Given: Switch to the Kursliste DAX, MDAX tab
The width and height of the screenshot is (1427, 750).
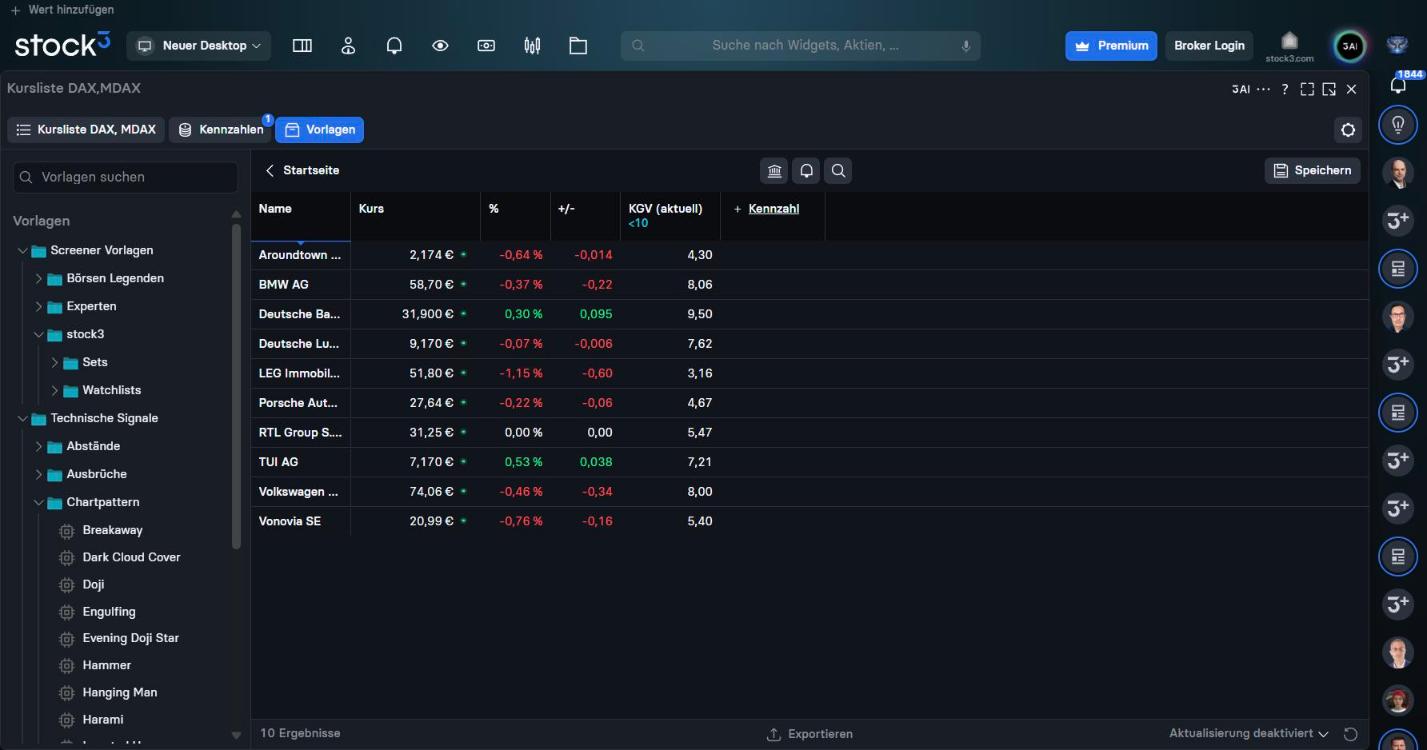Looking at the screenshot, I should point(86,130).
